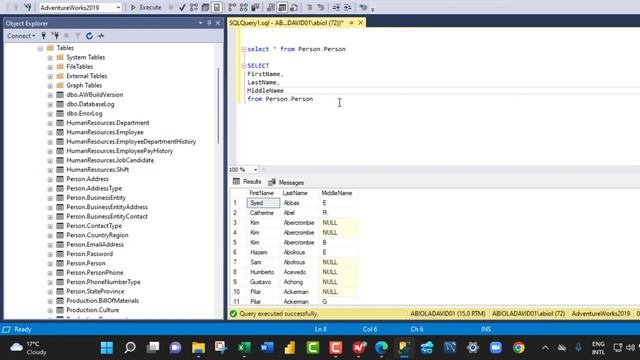Viewport: 640px width, 360px height.
Task: Expand the Person.Address table node
Action: (50, 180)
